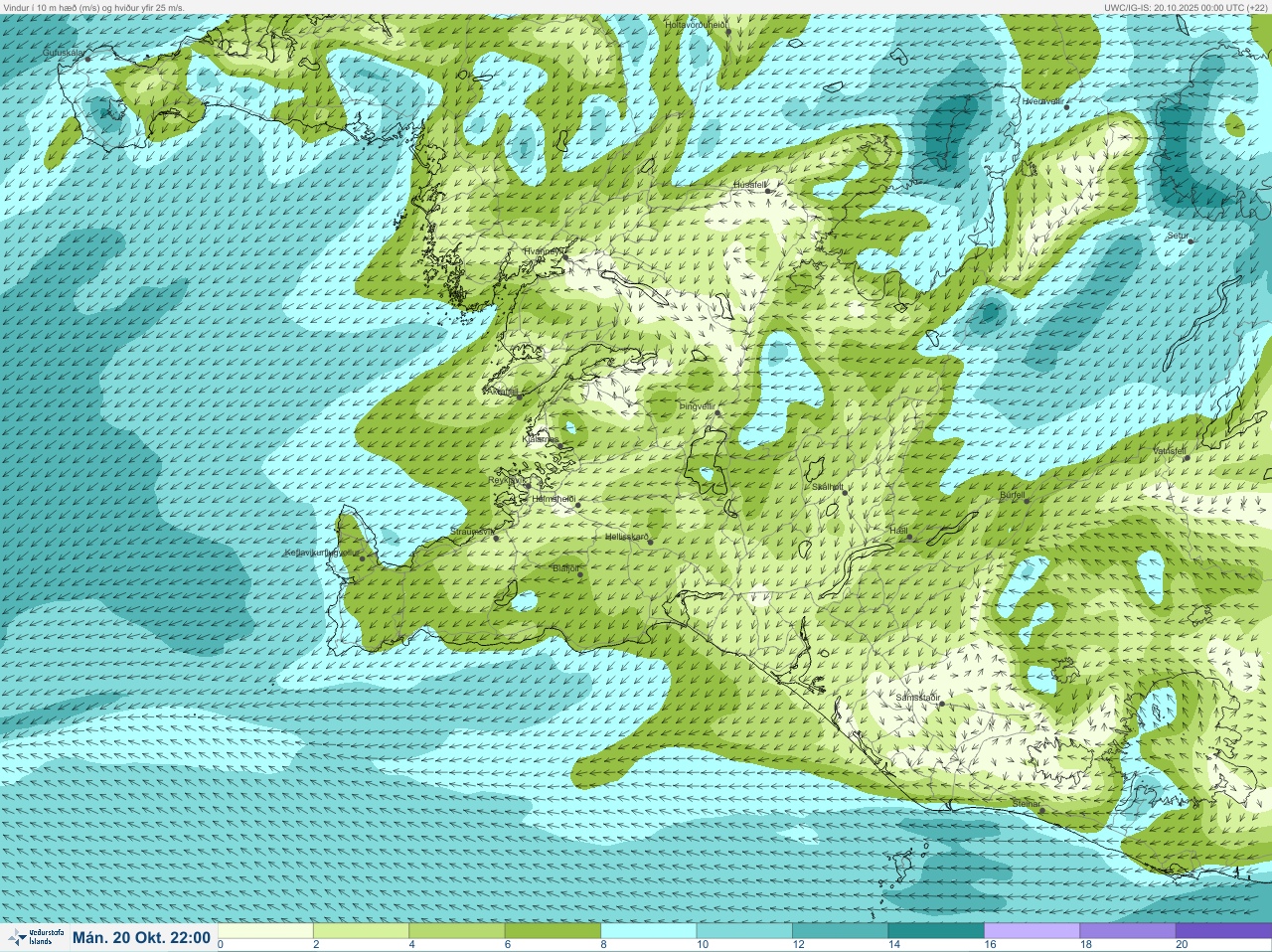1272x952 pixels.
Task: Click the Bláfjöll station label
Action: (565, 568)
